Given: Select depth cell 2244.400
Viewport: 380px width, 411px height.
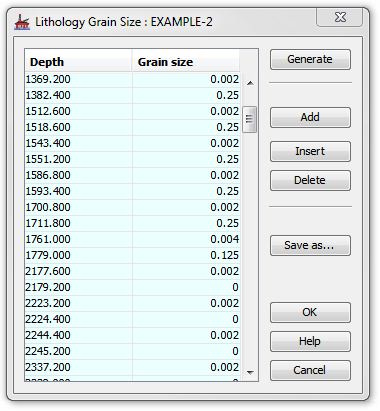Looking at the screenshot, I should click(x=79, y=335).
